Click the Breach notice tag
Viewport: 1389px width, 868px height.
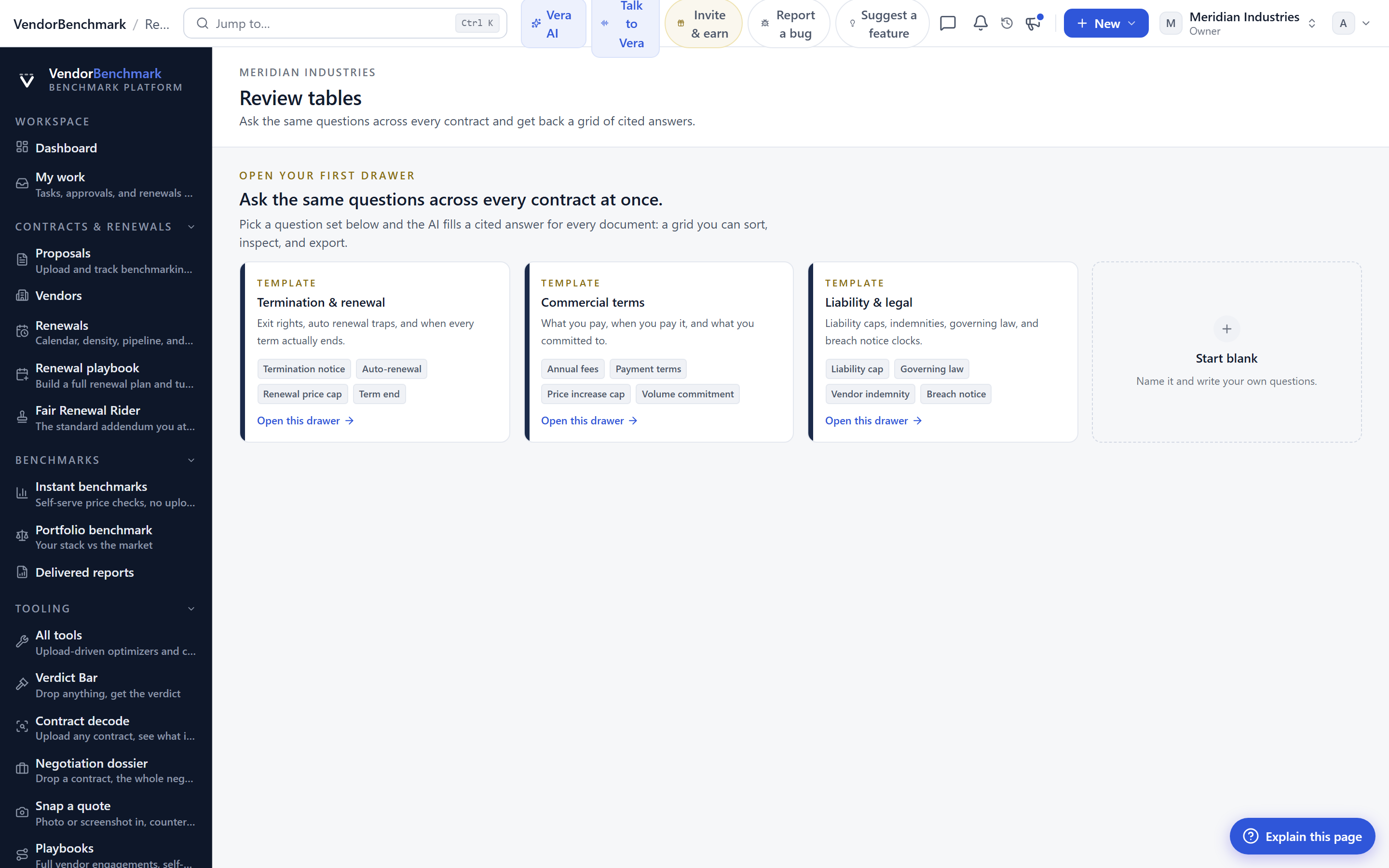click(x=955, y=394)
